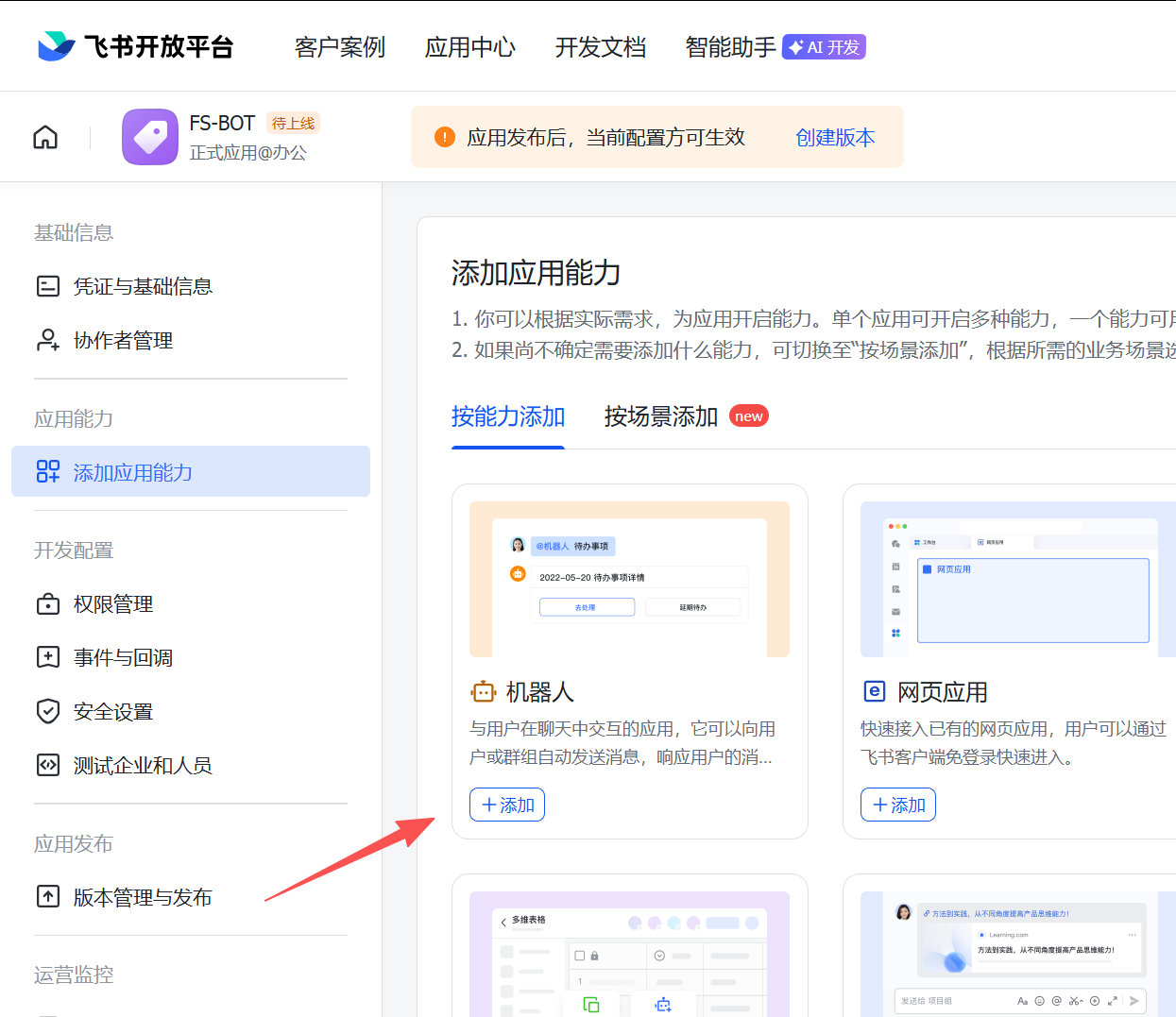Select 添加应用能力 in sidebar
The height and width of the screenshot is (1017, 1176).
pyautogui.click(x=191, y=471)
